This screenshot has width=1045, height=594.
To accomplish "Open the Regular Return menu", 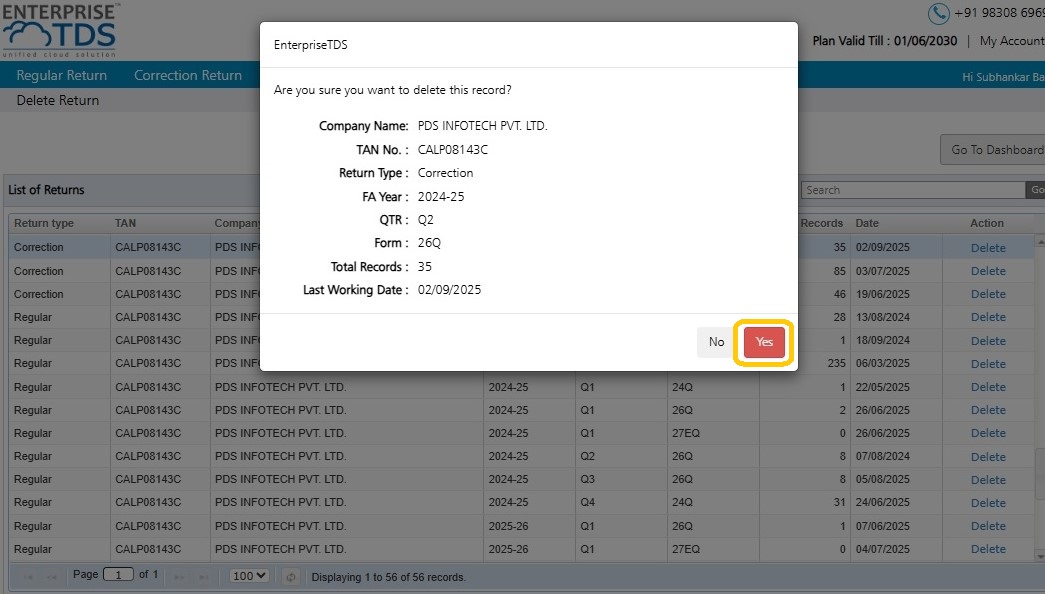I will (x=62, y=76).
